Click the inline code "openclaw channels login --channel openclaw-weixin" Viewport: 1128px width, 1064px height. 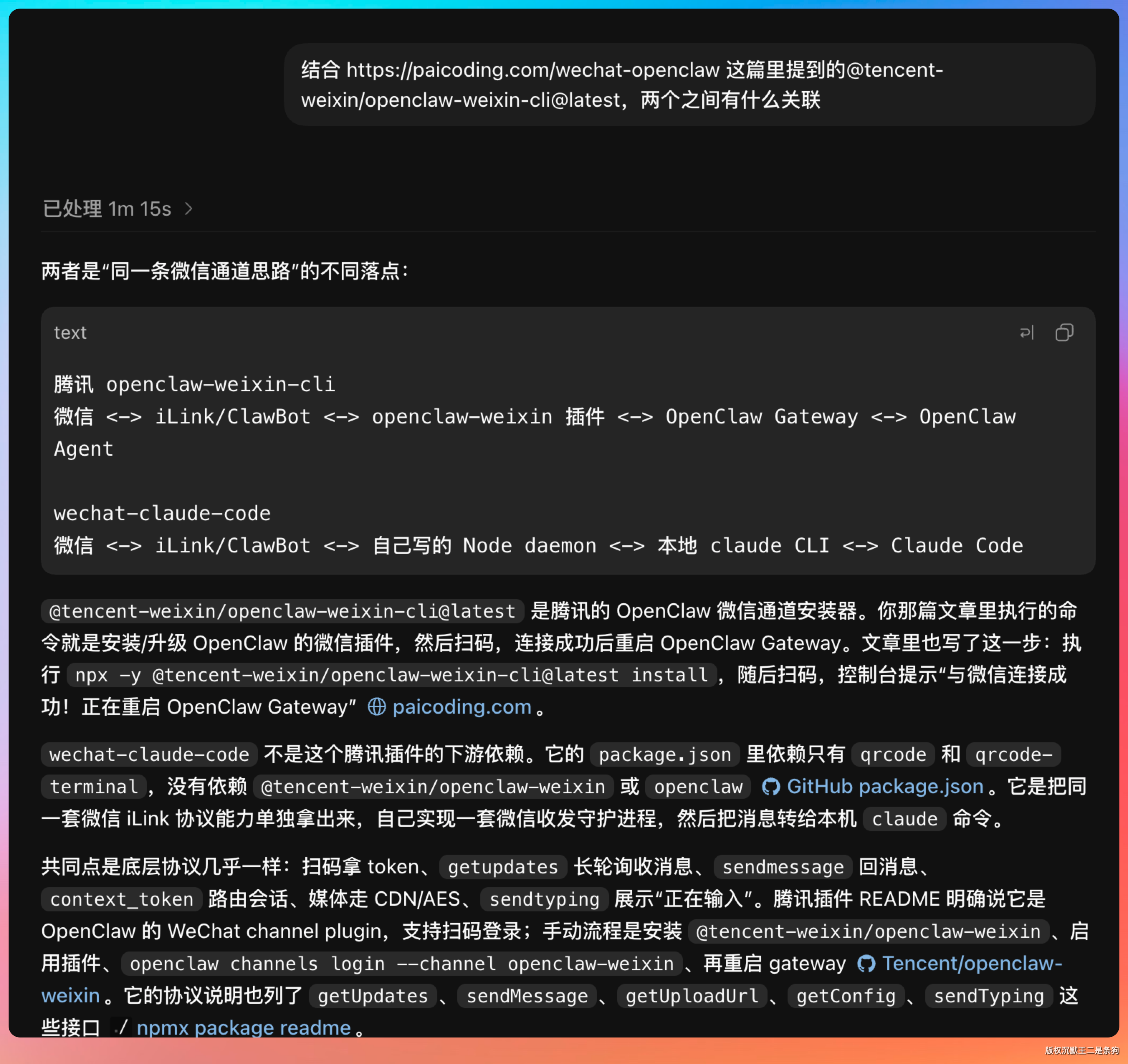pos(402,964)
